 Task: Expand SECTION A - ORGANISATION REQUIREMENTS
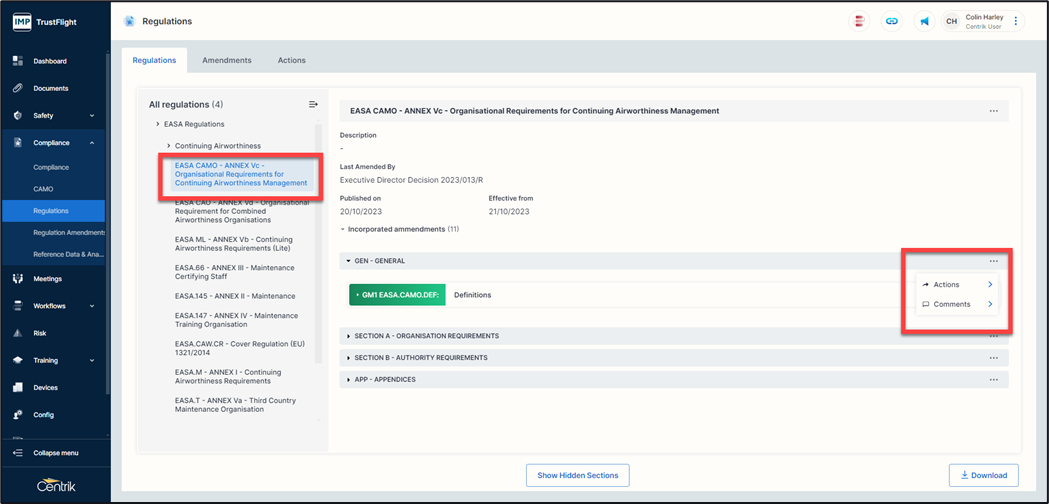(426, 336)
